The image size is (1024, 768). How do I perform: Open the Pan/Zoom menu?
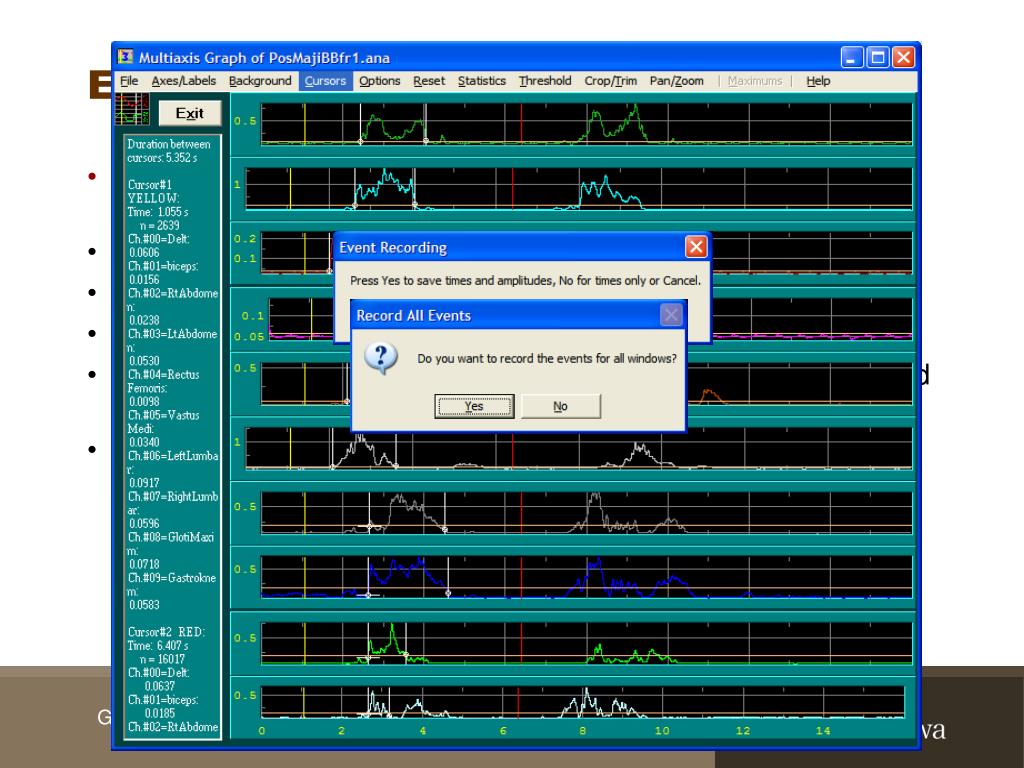(675, 81)
